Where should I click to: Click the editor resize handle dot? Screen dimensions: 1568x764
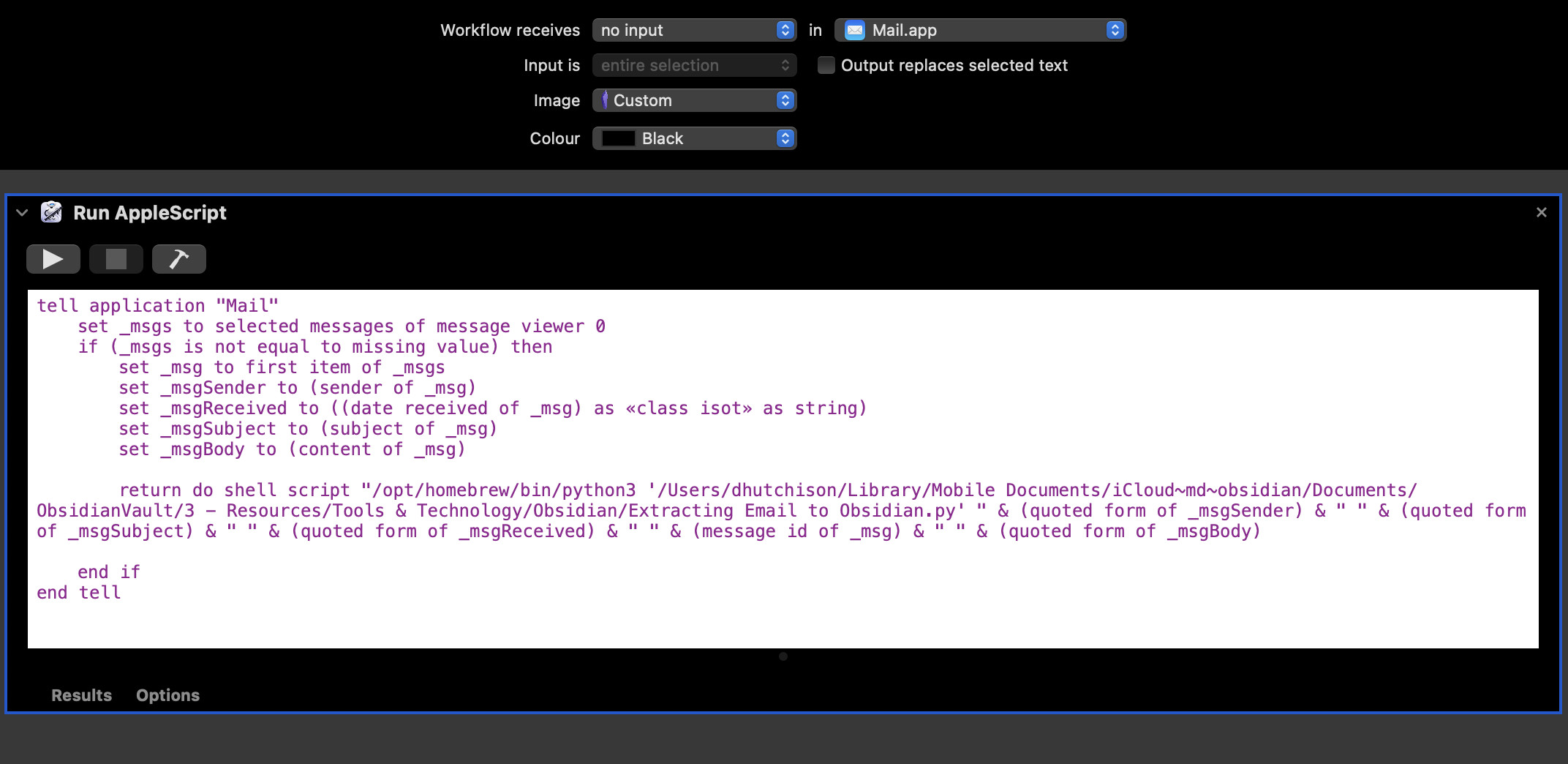click(x=783, y=656)
